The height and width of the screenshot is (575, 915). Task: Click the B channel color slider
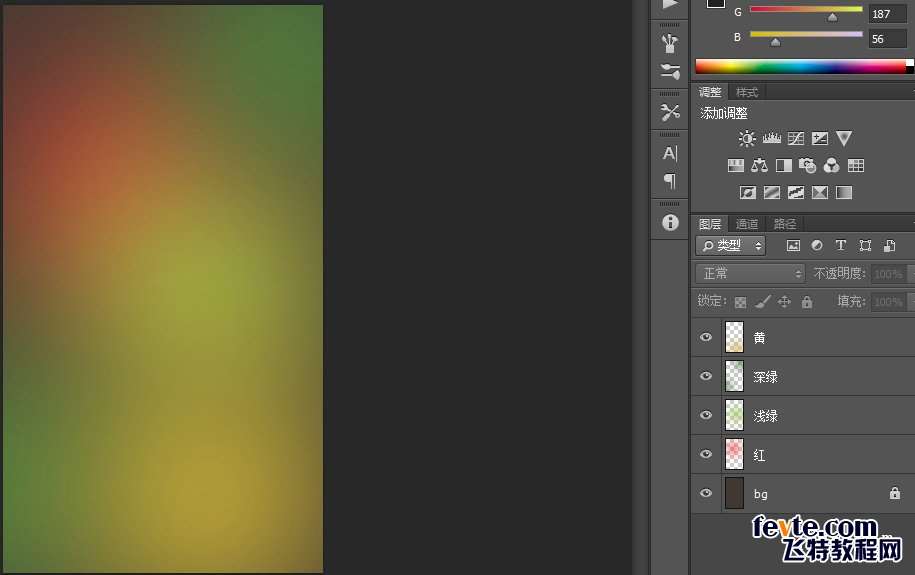[x=806, y=35]
